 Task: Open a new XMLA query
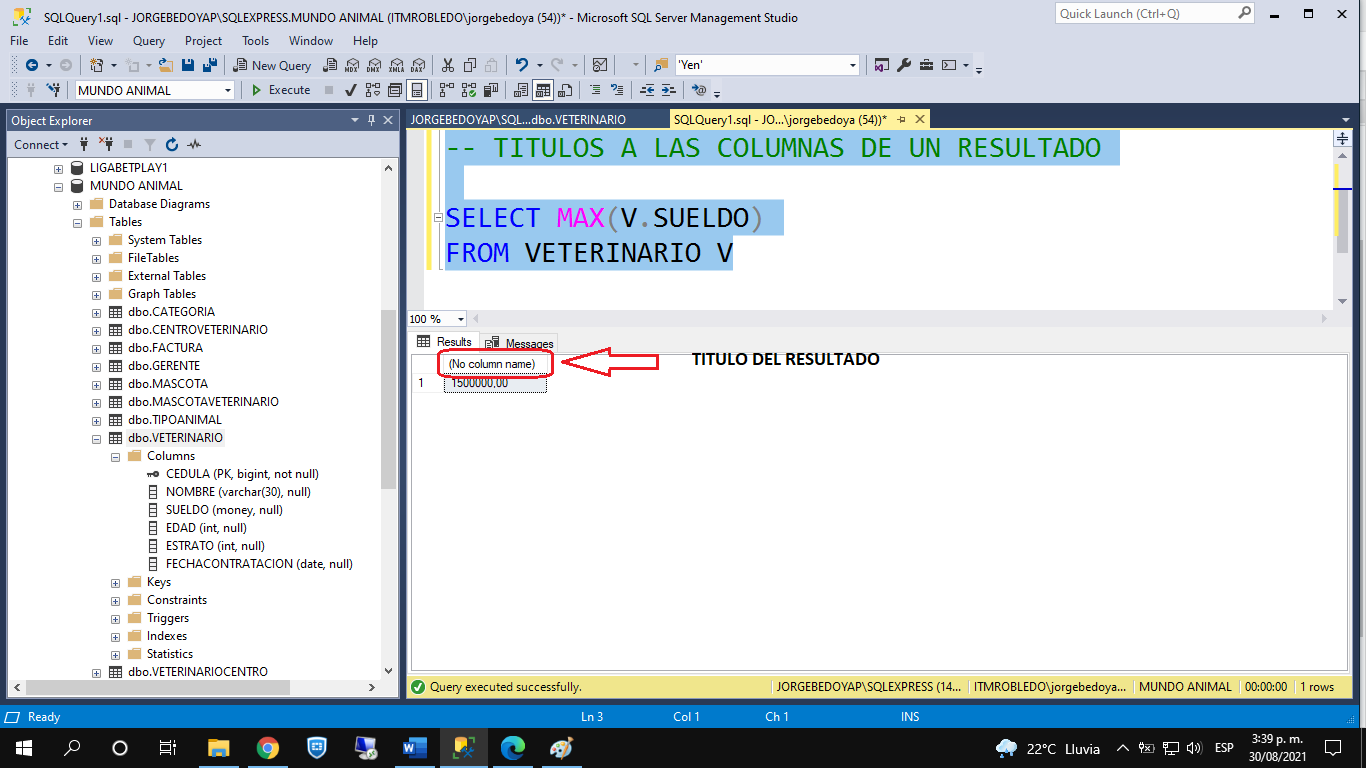[x=396, y=65]
